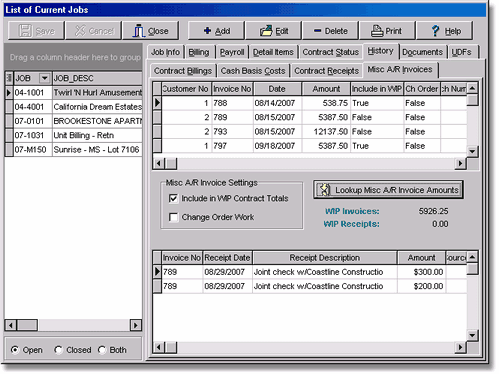Select job 04-4001 California Dream Estates
The width and height of the screenshot is (499, 374).
click(74, 107)
